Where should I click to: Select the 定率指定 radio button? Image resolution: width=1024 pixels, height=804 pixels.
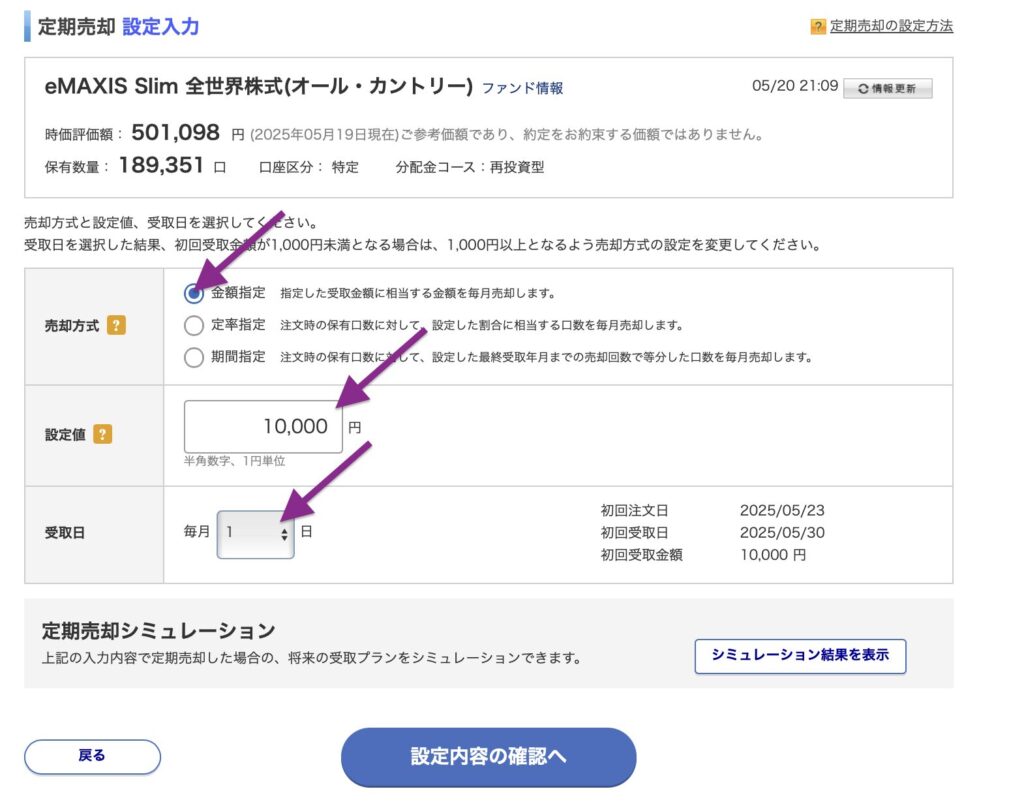pyautogui.click(x=193, y=325)
